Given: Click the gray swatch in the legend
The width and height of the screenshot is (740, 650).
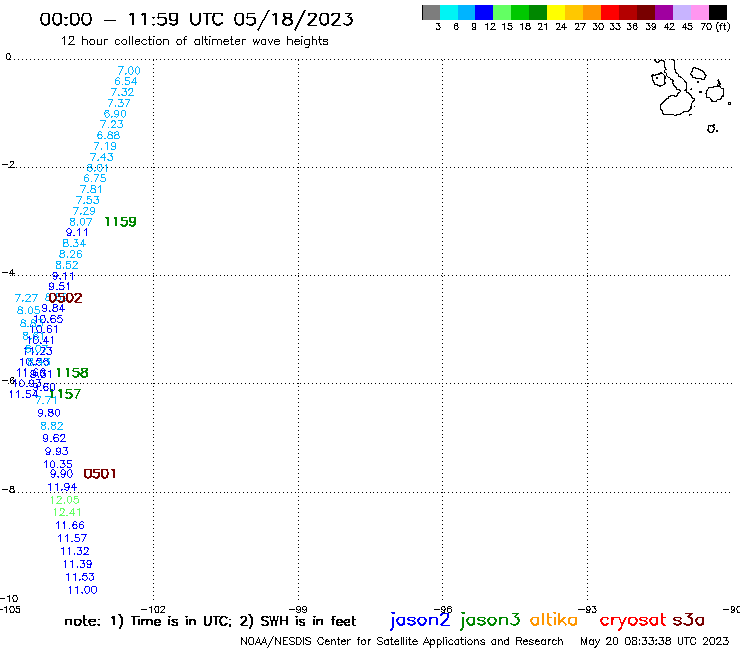Looking at the screenshot, I should click(431, 12).
